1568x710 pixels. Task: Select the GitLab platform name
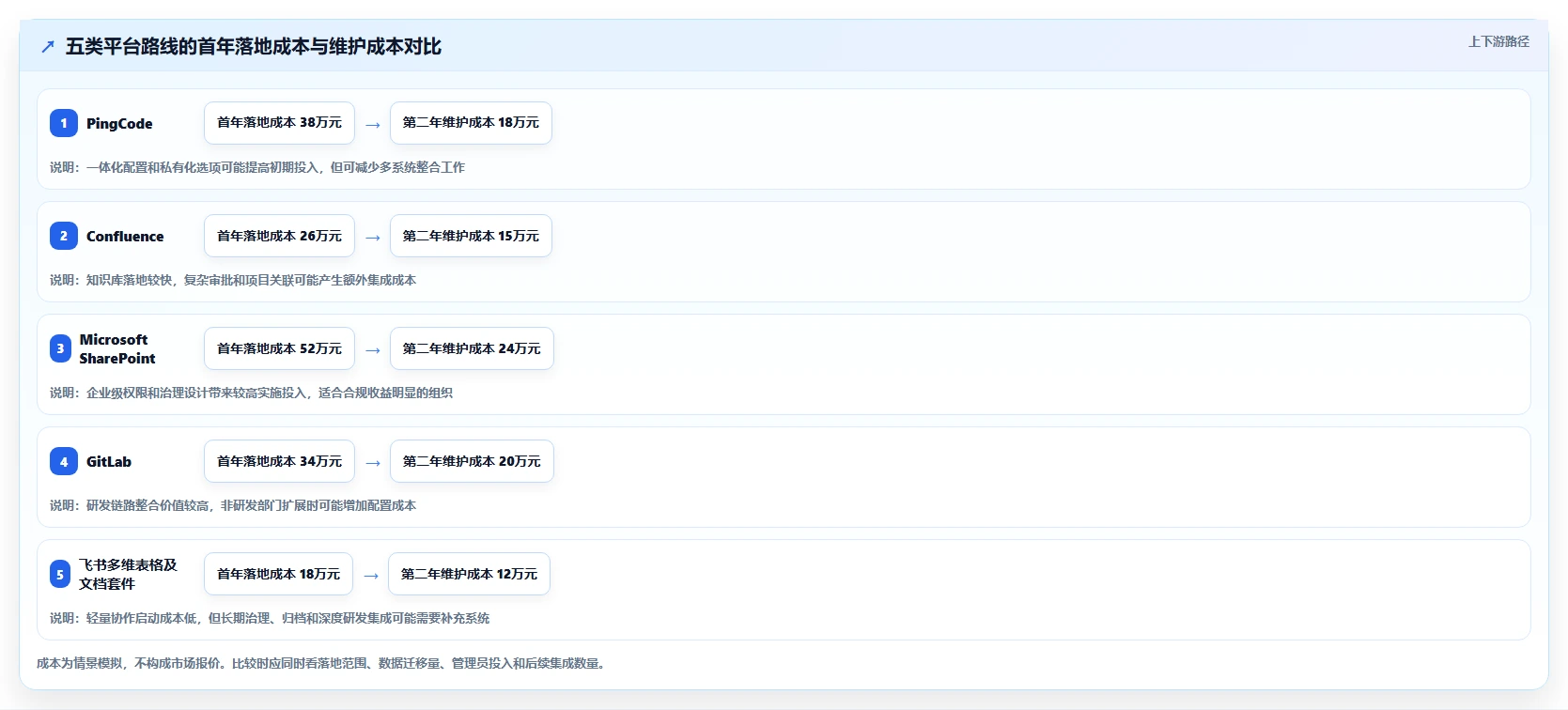coord(109,461)
